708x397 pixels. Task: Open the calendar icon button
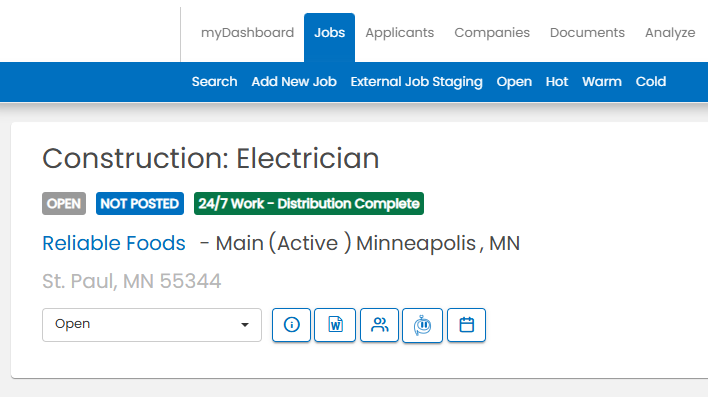466,325
